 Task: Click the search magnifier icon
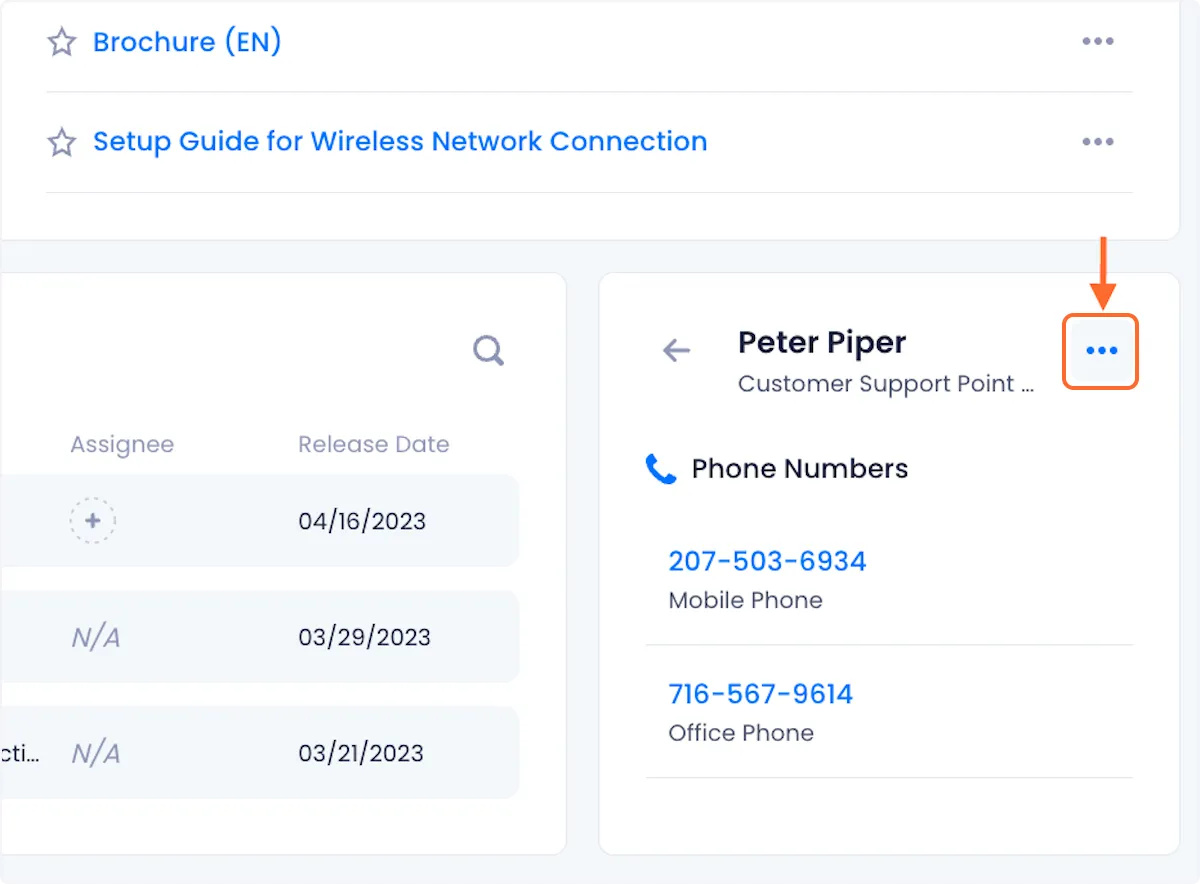click(488, 351)
